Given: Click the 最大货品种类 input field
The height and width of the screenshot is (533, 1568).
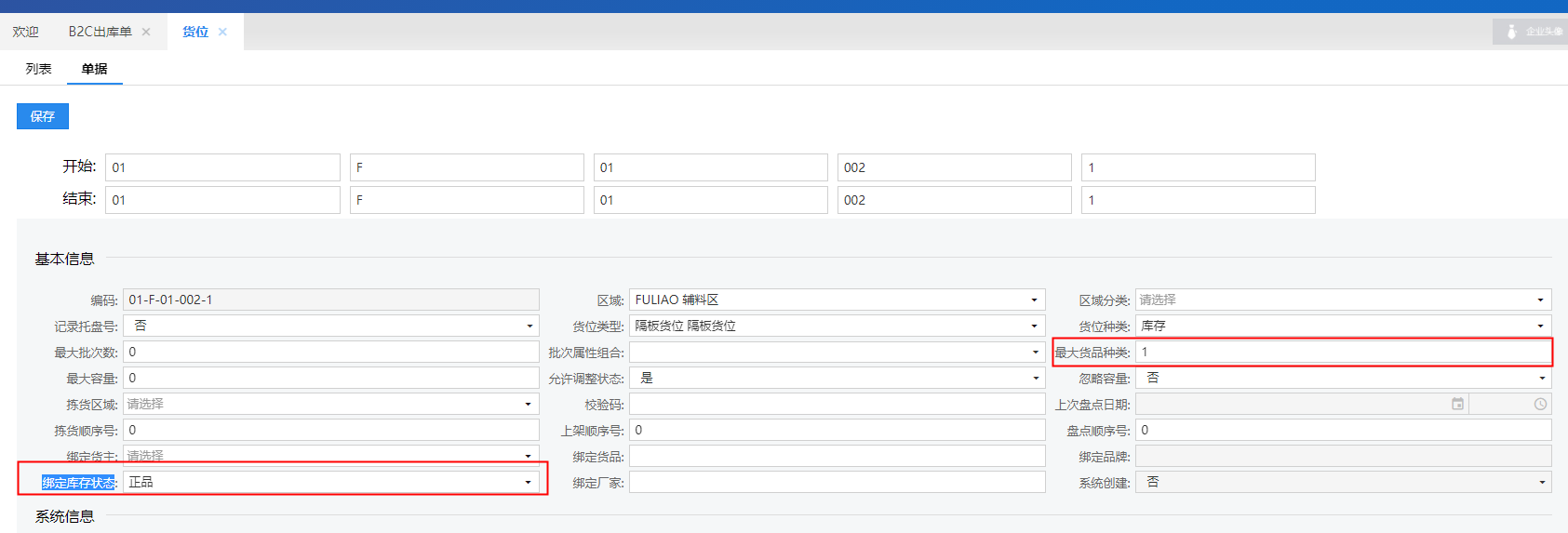Looking at the screenshot, I should tap(1342, 352).
